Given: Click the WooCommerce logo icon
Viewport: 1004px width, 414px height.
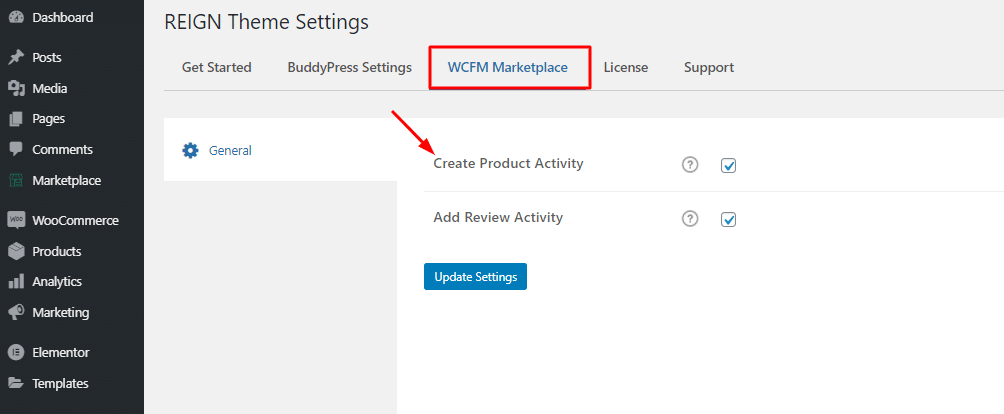Looking at the screenshot, I should (16, 220).
